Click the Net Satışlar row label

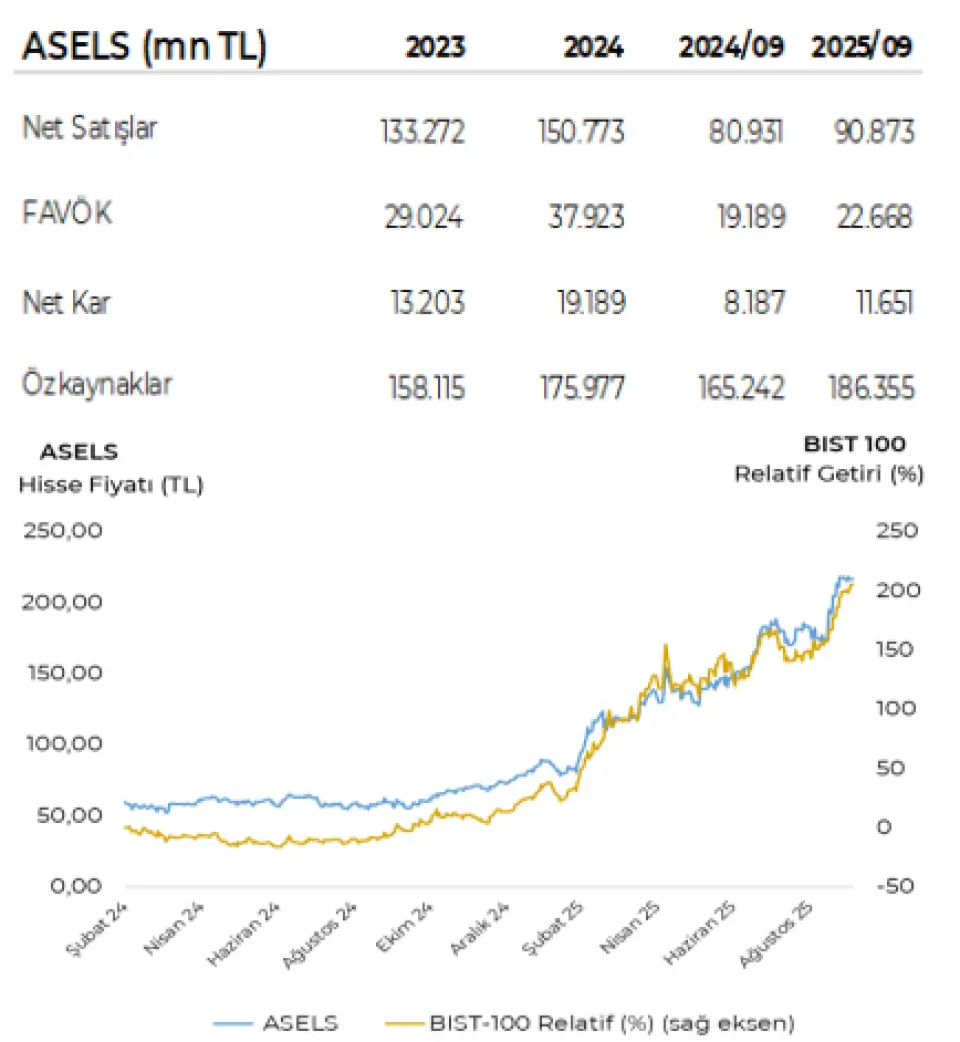click(90, 128)
